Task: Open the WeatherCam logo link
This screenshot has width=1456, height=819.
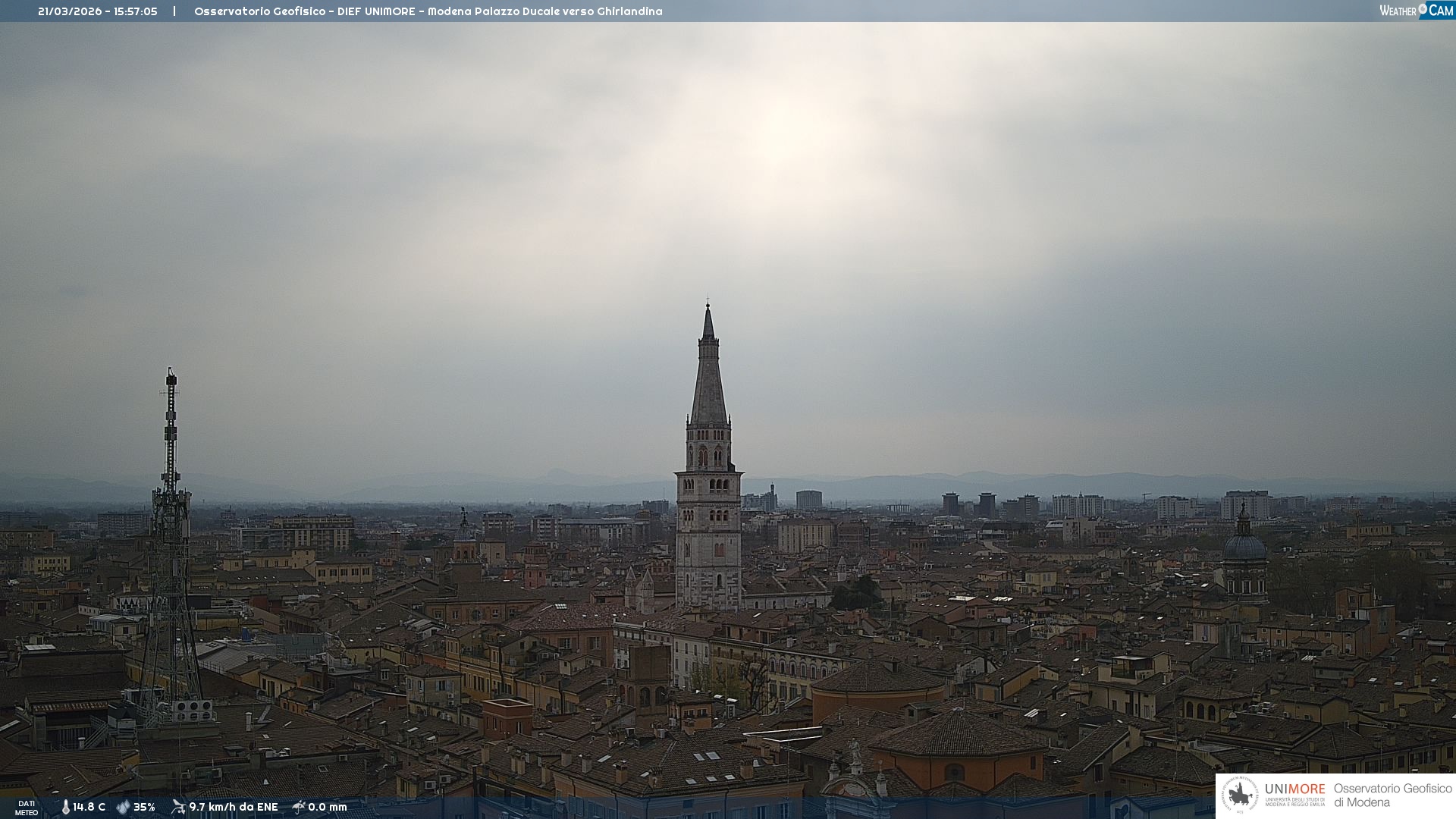Action: pyautogui.click(x=1416, y=11)
